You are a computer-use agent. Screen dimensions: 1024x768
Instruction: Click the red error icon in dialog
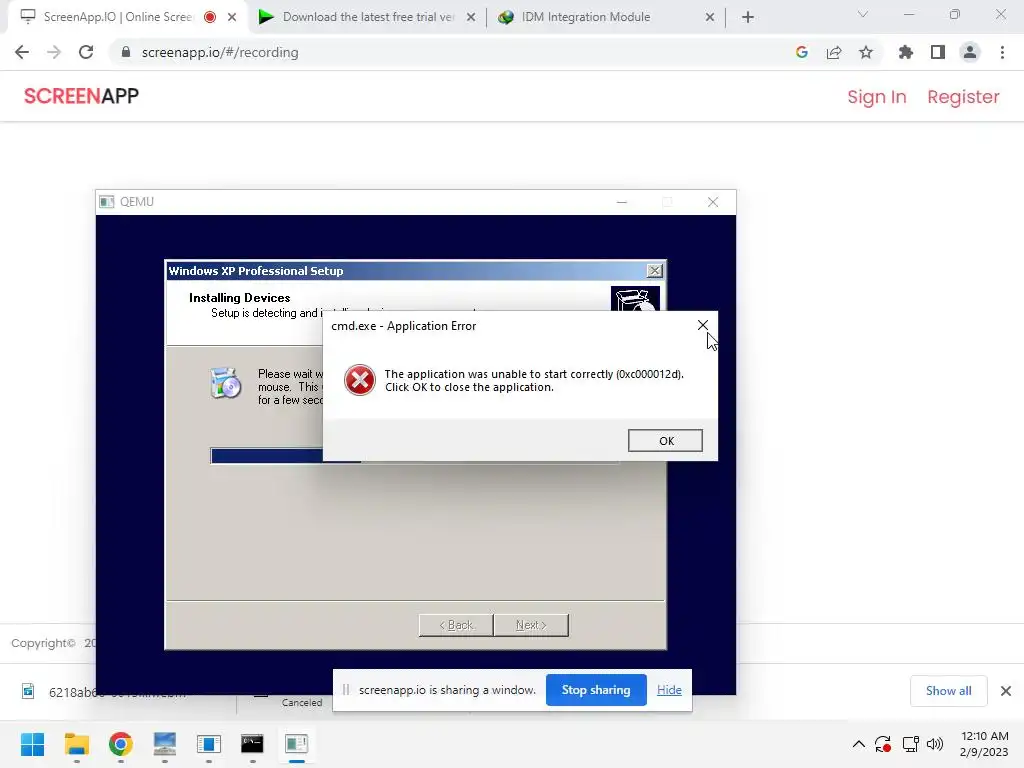point(360,380)
